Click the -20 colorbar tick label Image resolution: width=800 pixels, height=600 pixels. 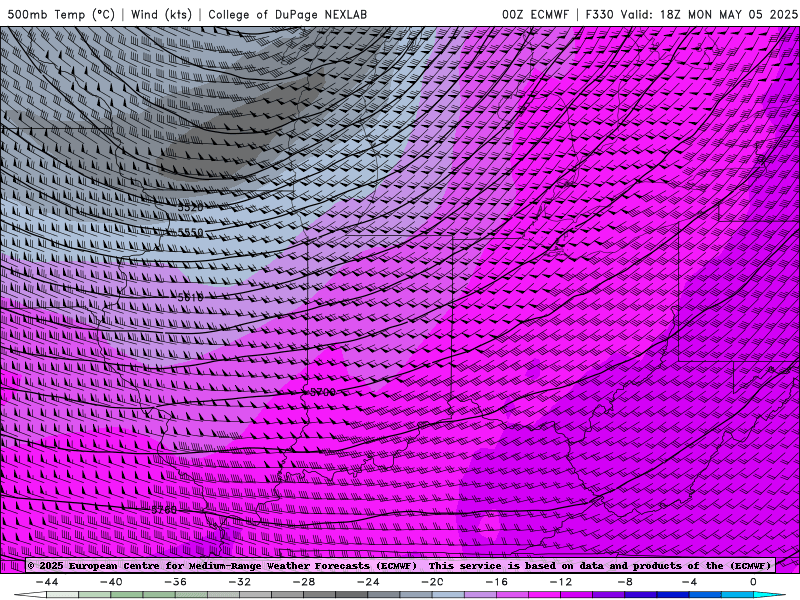(x=433, y=582)
